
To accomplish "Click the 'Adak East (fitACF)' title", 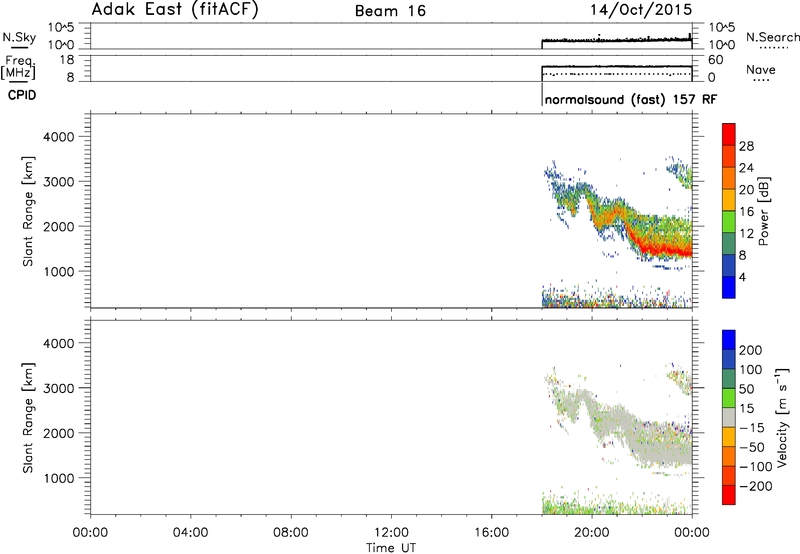I will click(x=175, y=10).
